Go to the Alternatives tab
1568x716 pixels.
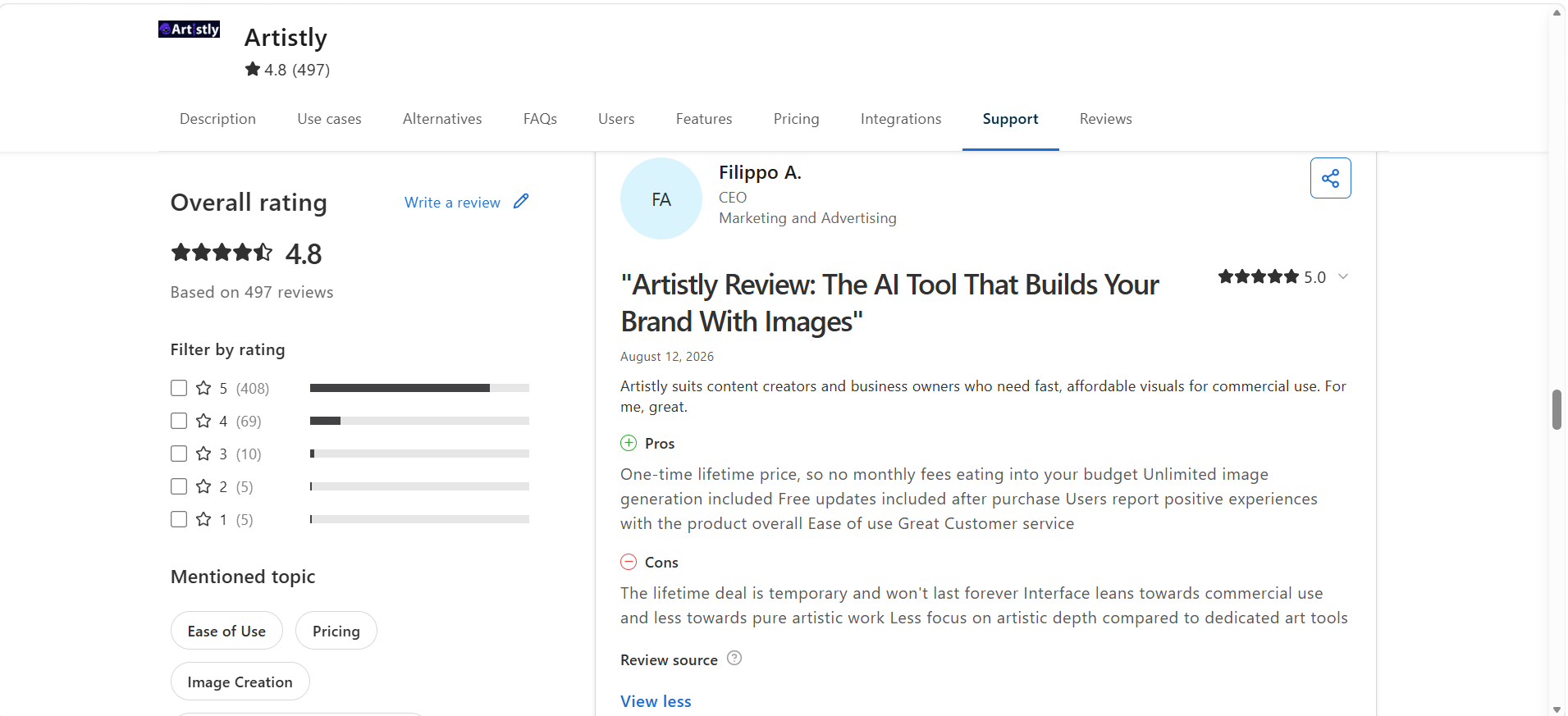pyautogui.click(x=442, y=119)
